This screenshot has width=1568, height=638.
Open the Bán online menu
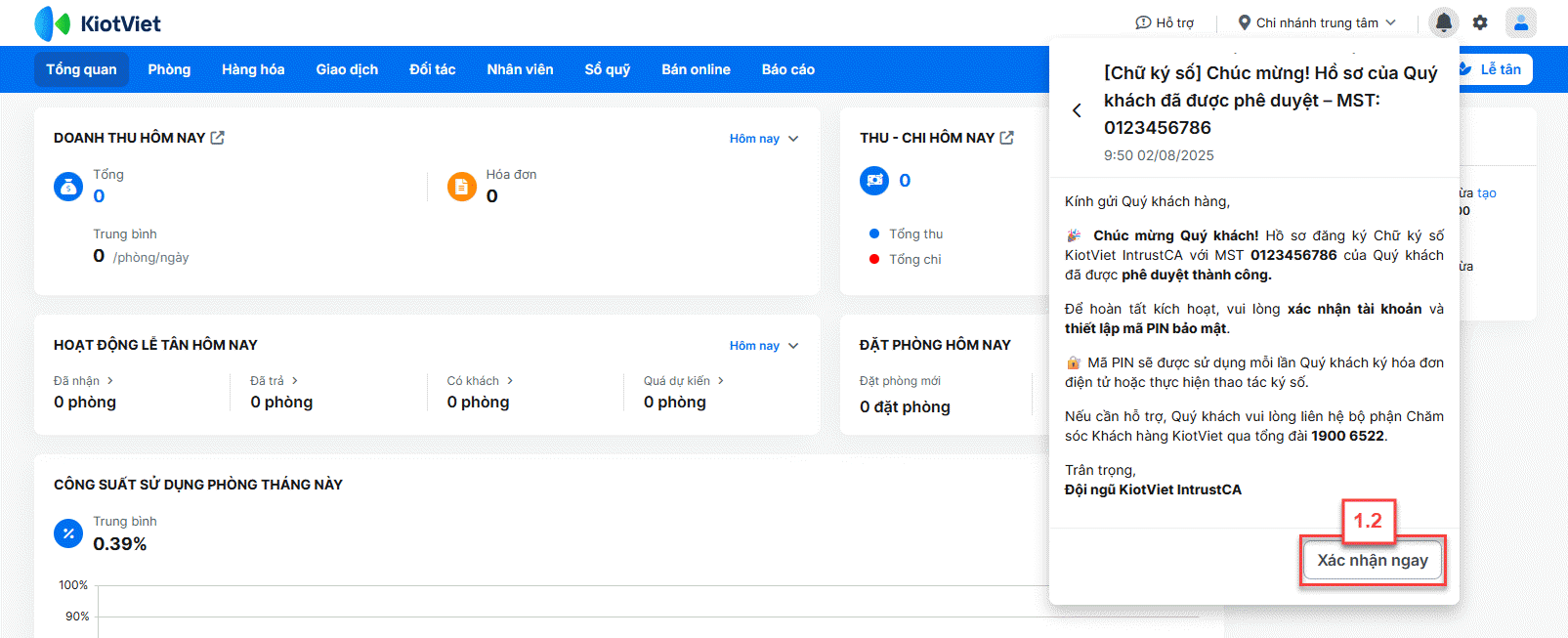pos(696,69)
